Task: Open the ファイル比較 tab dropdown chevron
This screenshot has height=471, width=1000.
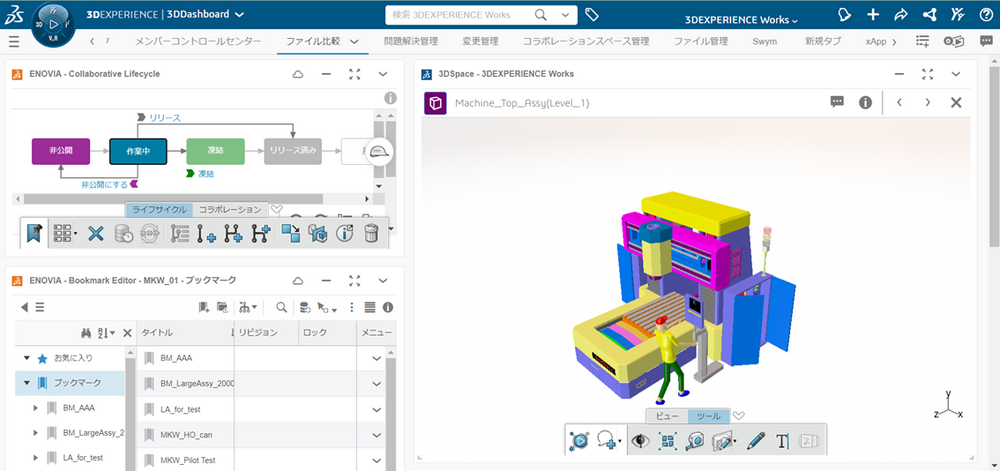Action: [355, 41]
